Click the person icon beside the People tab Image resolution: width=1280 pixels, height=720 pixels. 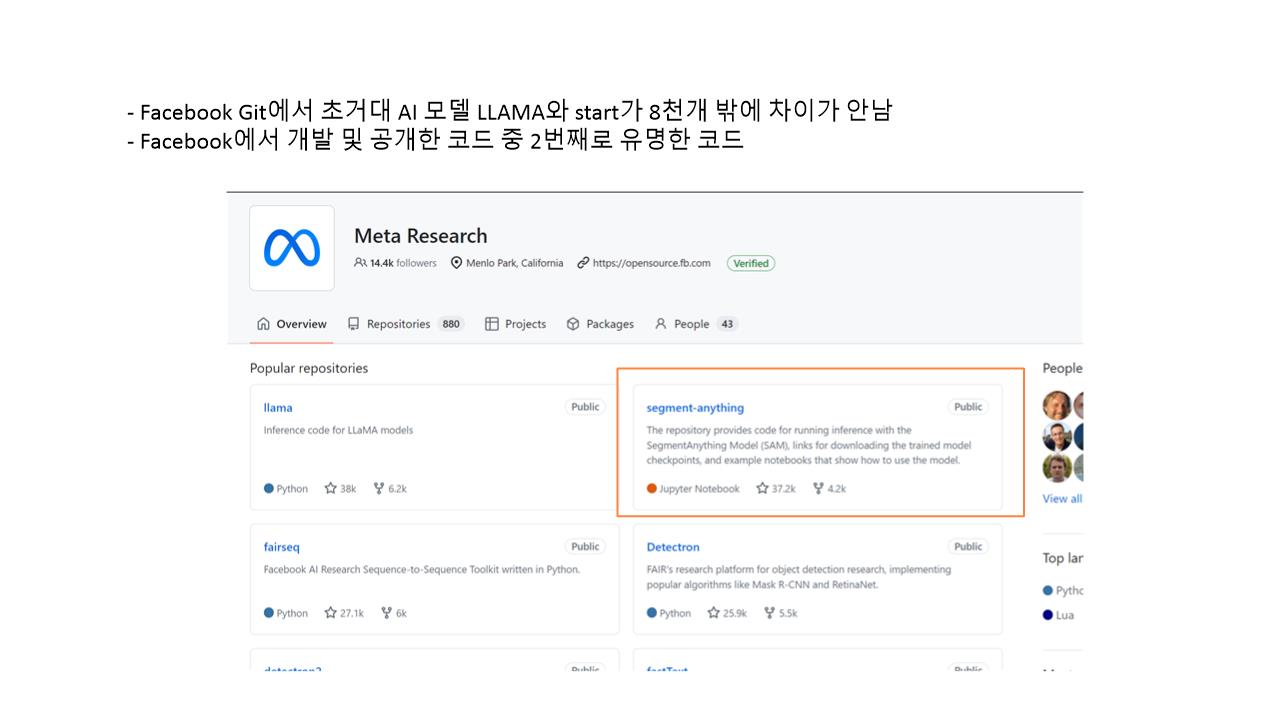pyautogui.click(x=660, y=324)
